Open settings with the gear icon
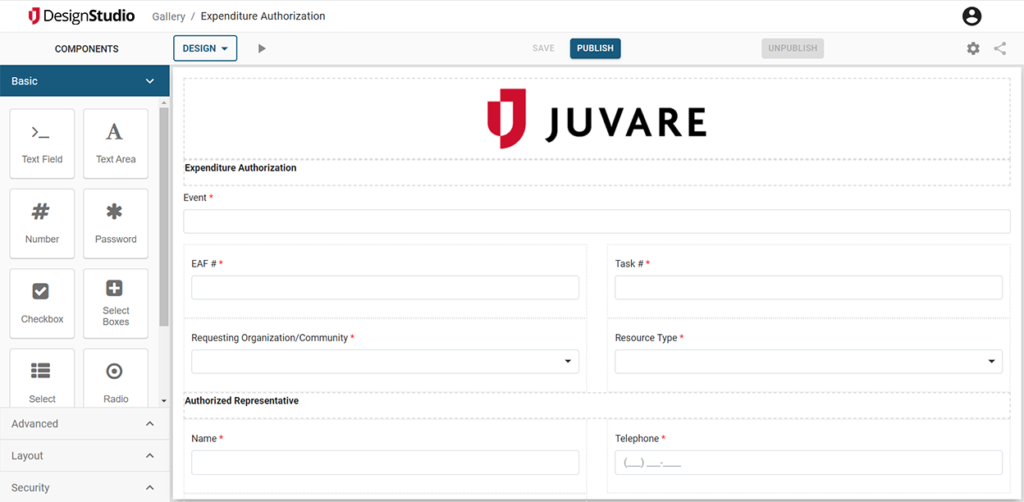The width and height of the screenshot is (1024, 502). point(973,48)
